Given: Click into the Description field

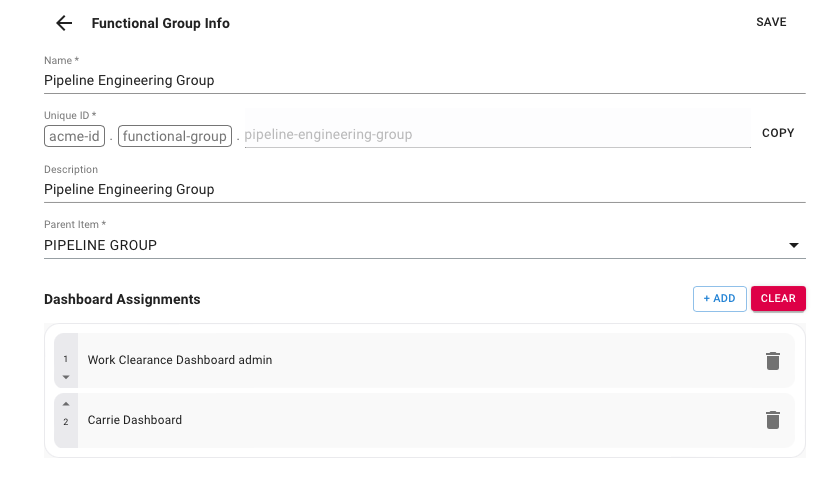Looking at the screenshot, I should click(x=424, y=189).
